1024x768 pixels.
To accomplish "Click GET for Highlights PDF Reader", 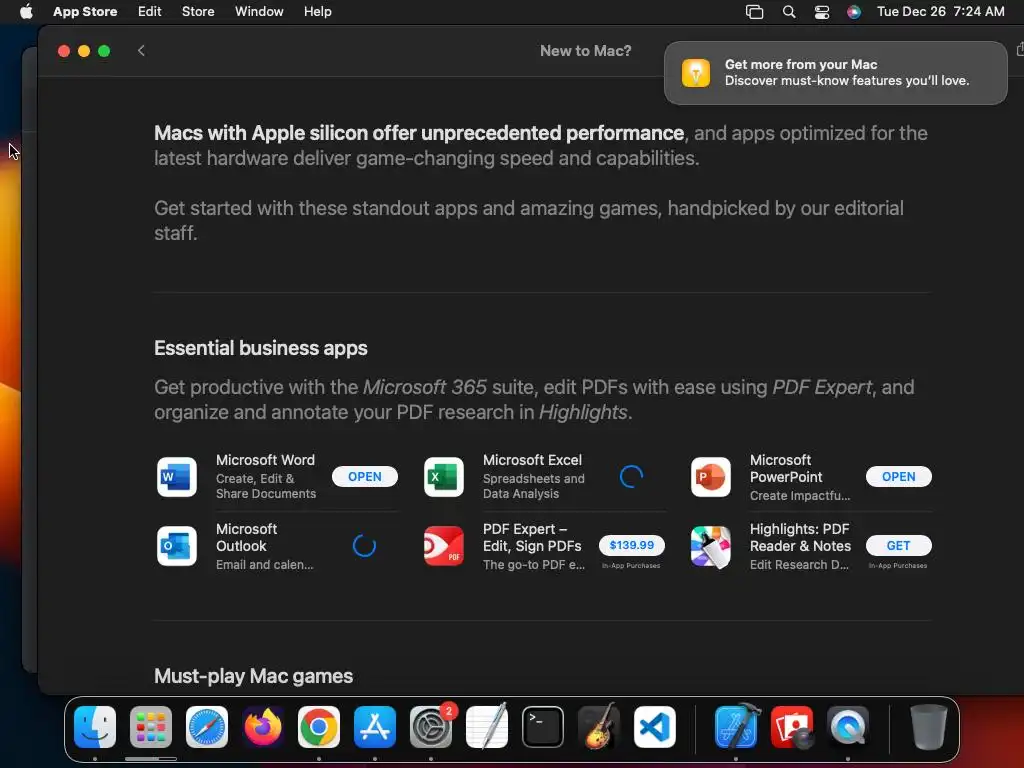I will (899, 545).
